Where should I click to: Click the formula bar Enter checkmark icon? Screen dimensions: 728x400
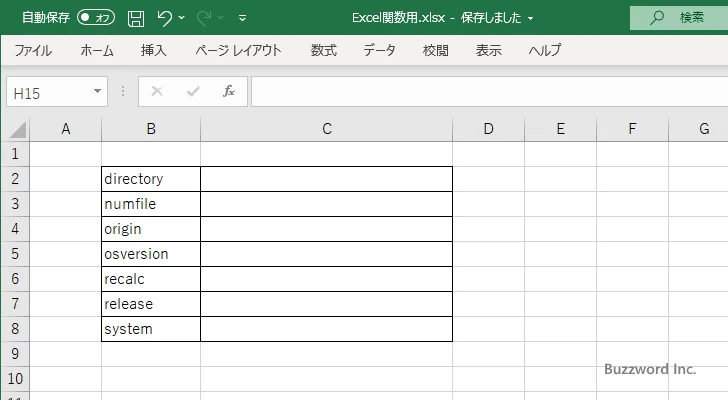[x=192, y=91]
